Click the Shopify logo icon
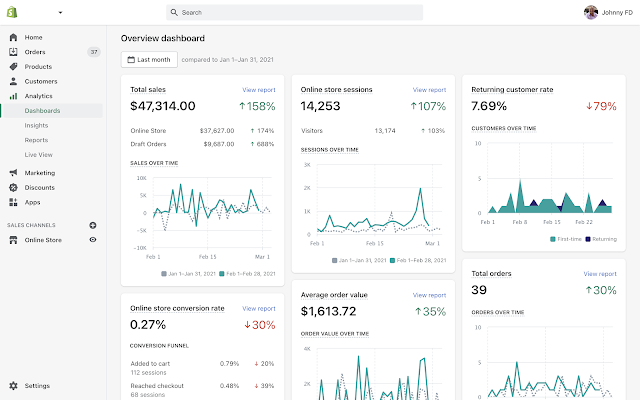 pyautogui.click(x=12, y=12)
